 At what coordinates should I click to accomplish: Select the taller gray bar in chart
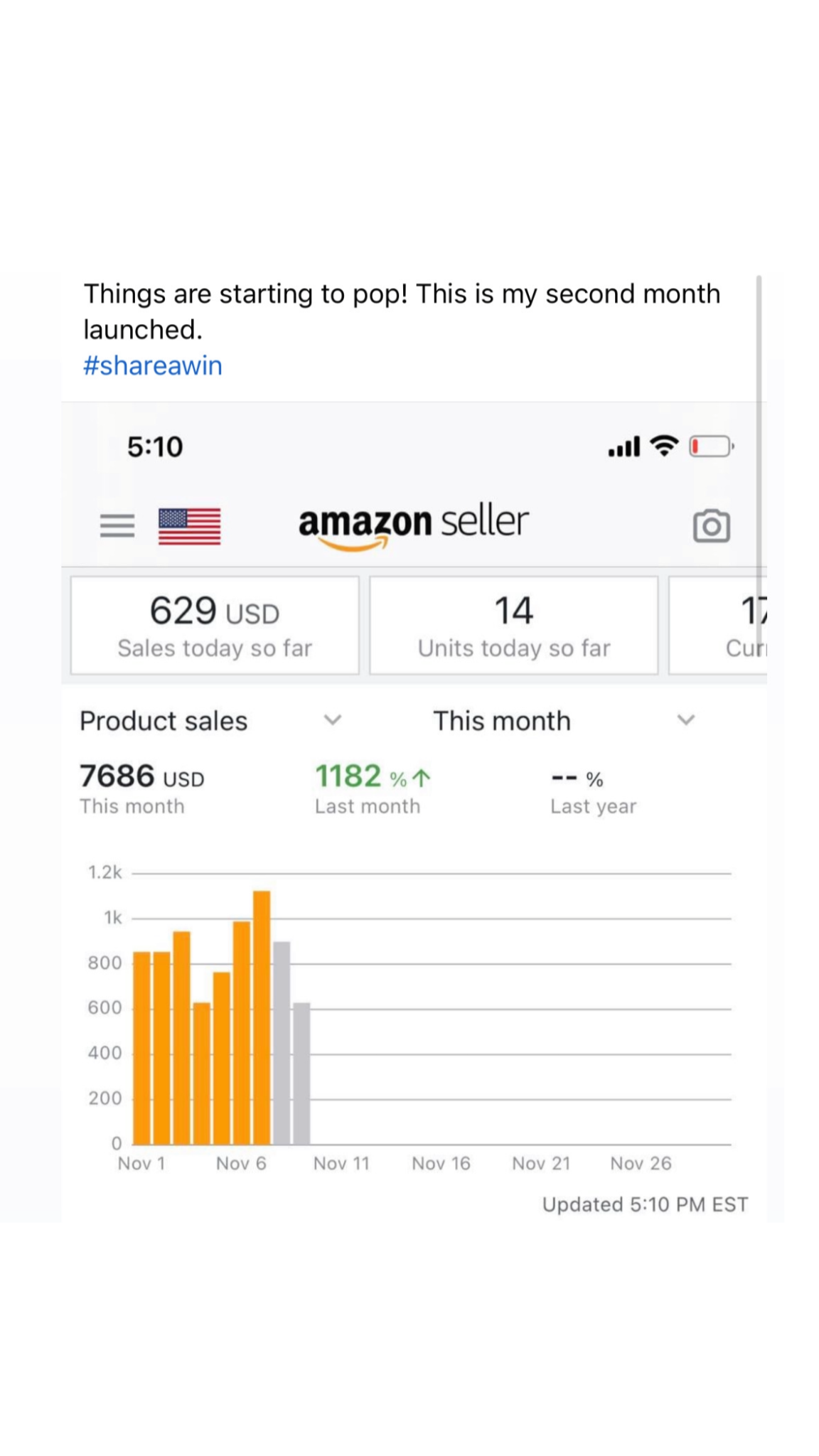coord(282,1042)
